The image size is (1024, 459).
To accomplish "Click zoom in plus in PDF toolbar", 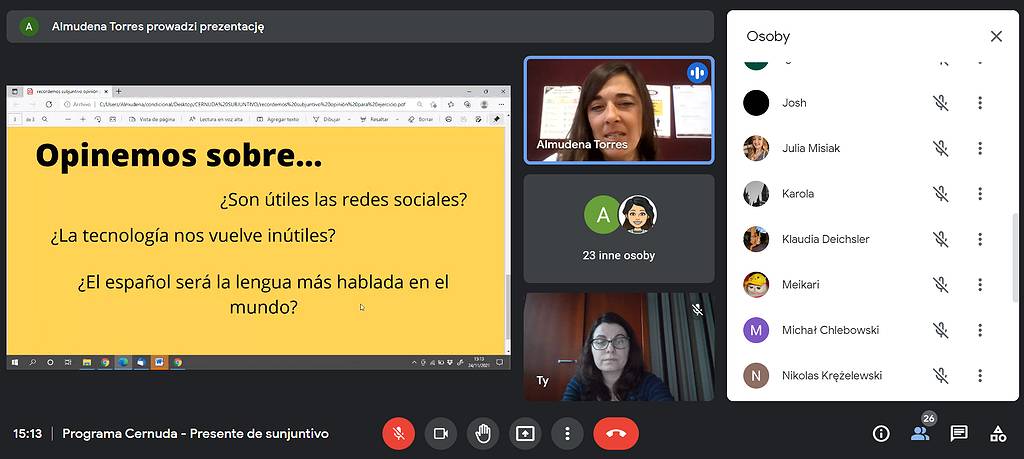I will pyautogui.click(x=83, y=119).
